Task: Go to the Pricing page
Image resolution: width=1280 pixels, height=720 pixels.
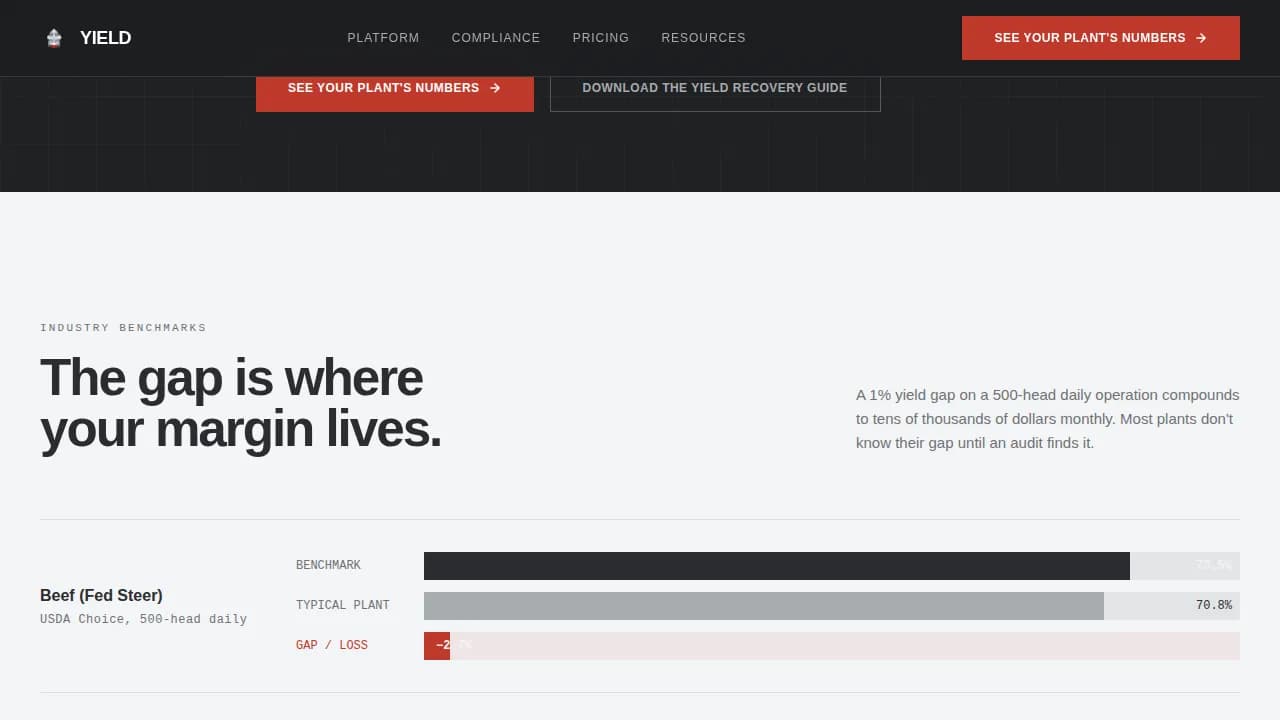Action: [601, 38]
